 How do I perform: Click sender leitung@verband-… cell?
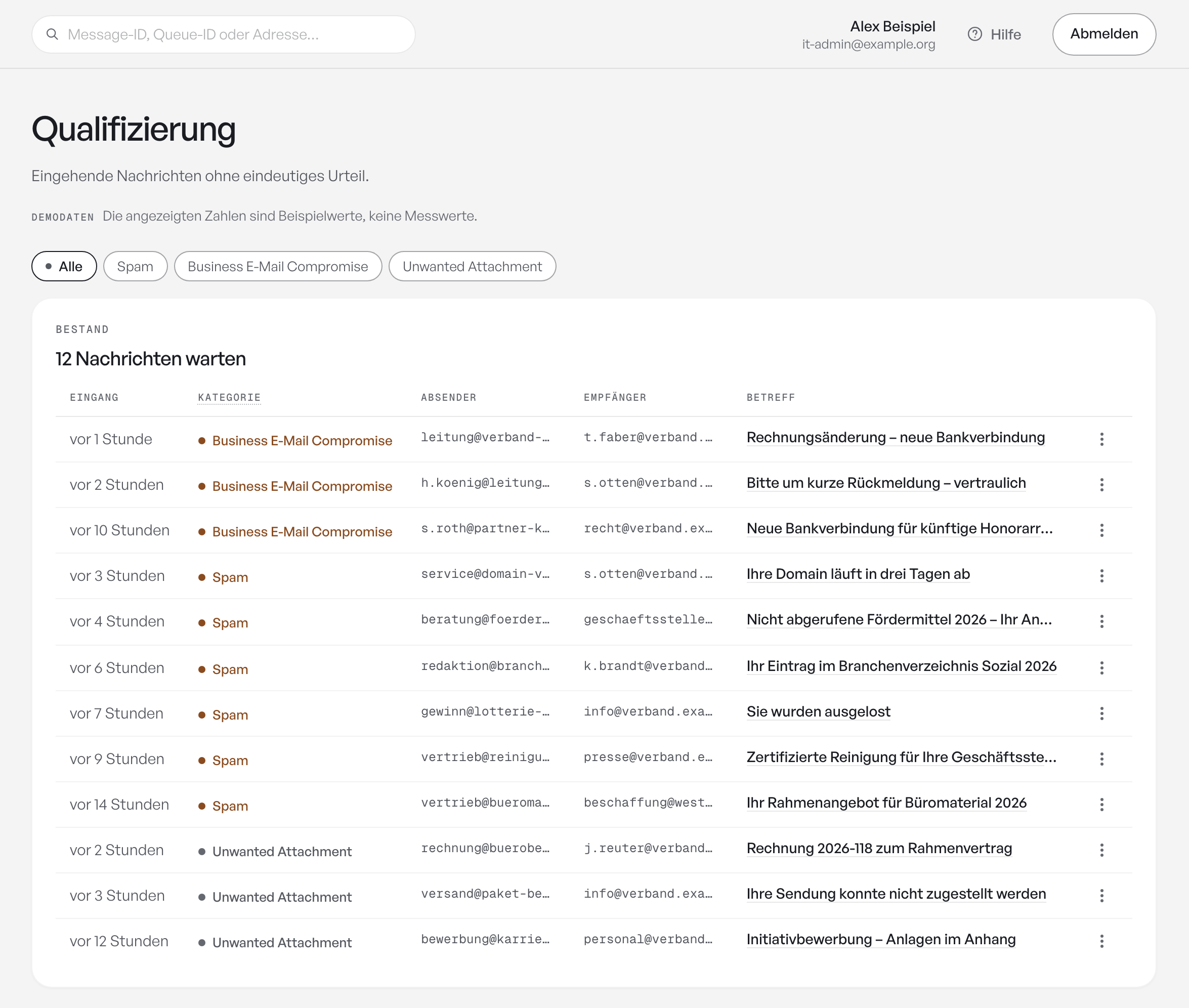[x=485, y=437]
